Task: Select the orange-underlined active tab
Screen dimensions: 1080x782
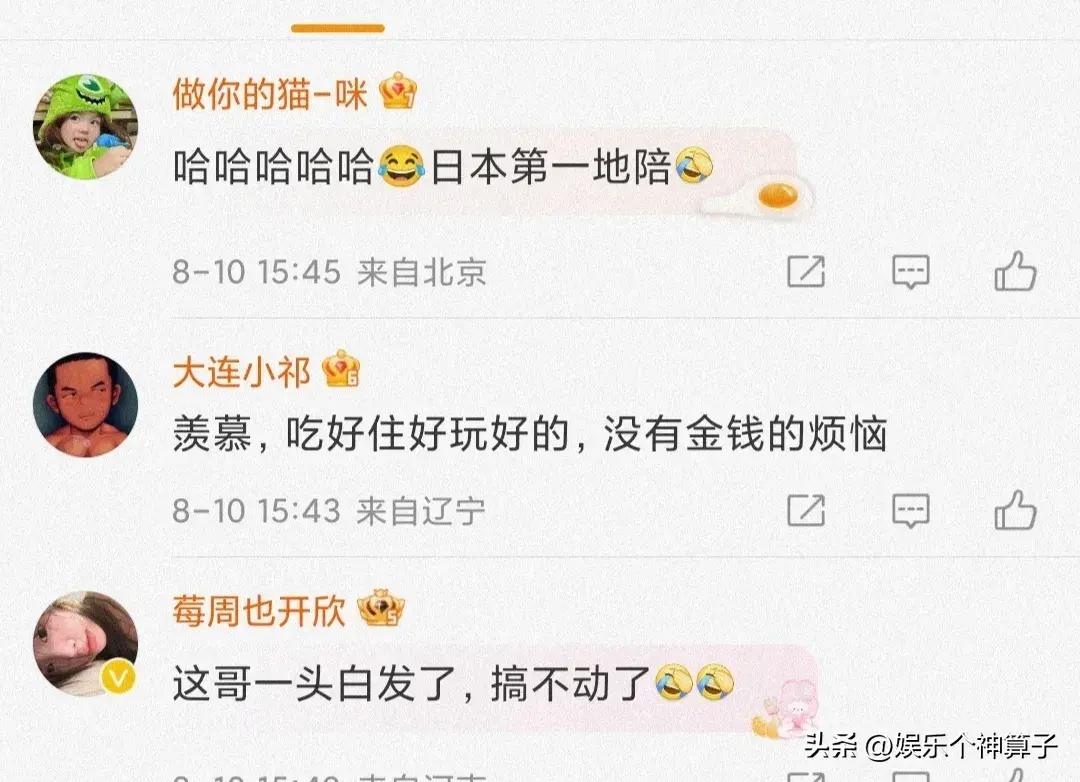Action: pyautogui.click(x=338, y=28)
